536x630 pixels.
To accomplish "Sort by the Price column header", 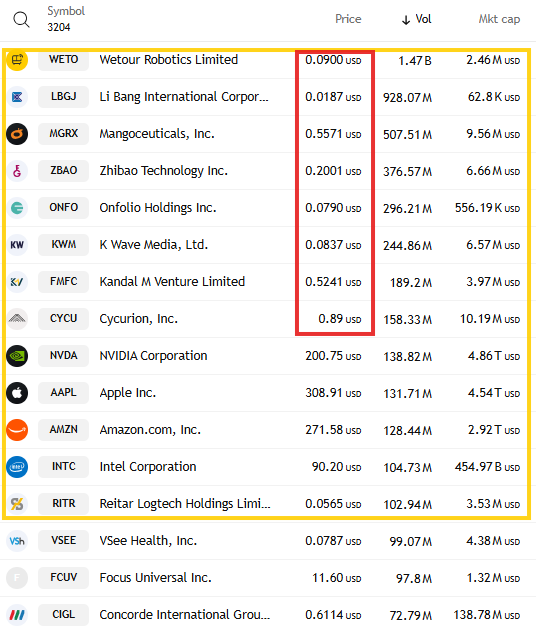I will [348, 19].
